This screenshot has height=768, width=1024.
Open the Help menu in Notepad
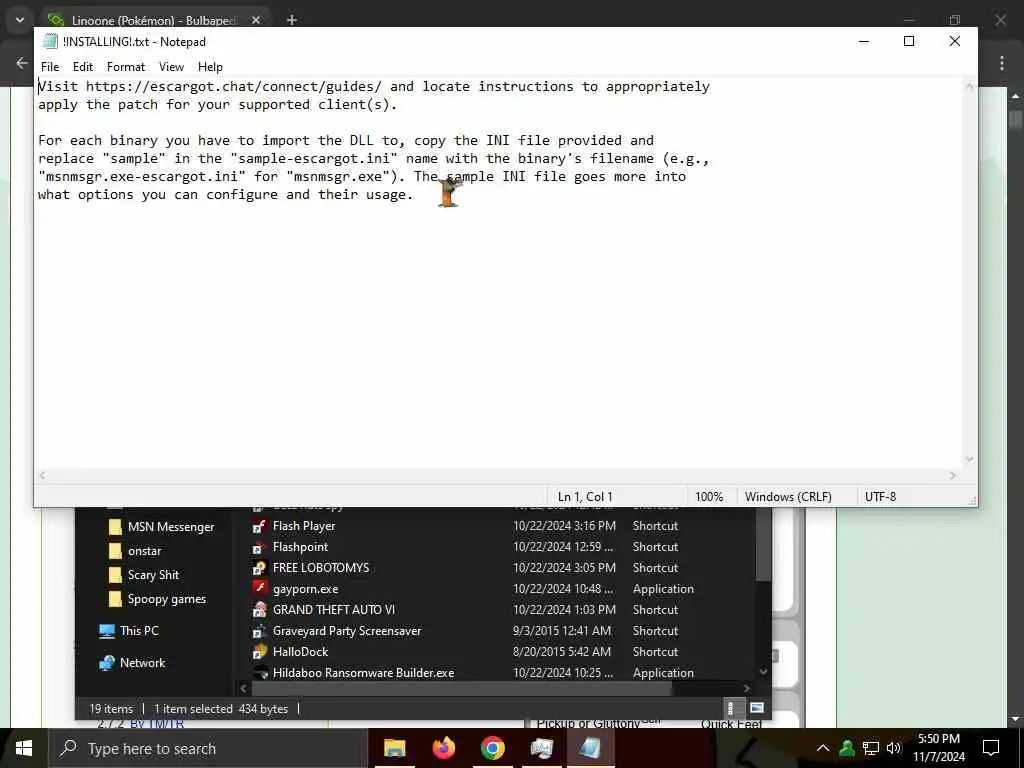click(210, 67)
